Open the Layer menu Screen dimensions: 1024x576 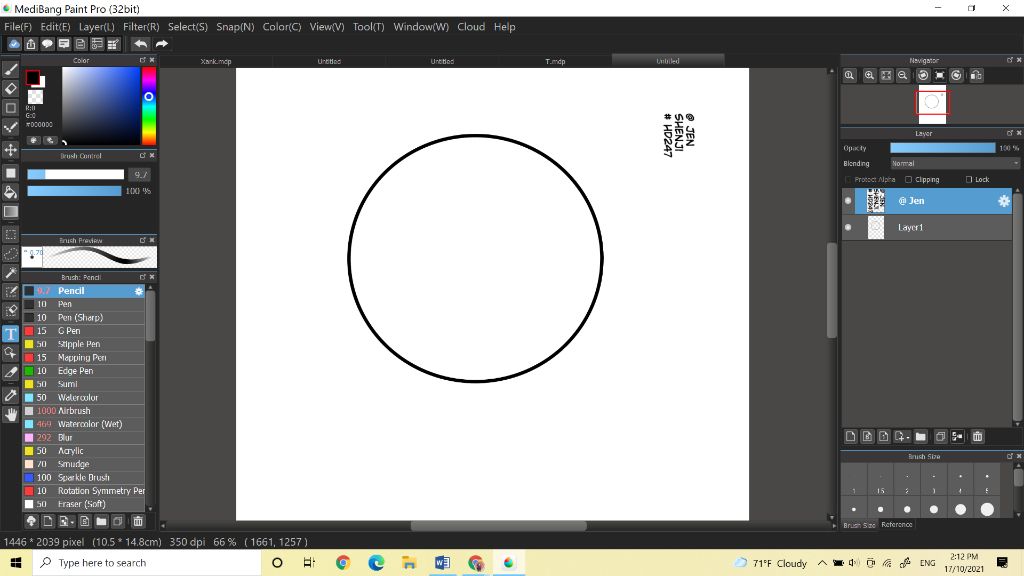tap(97, 27)
